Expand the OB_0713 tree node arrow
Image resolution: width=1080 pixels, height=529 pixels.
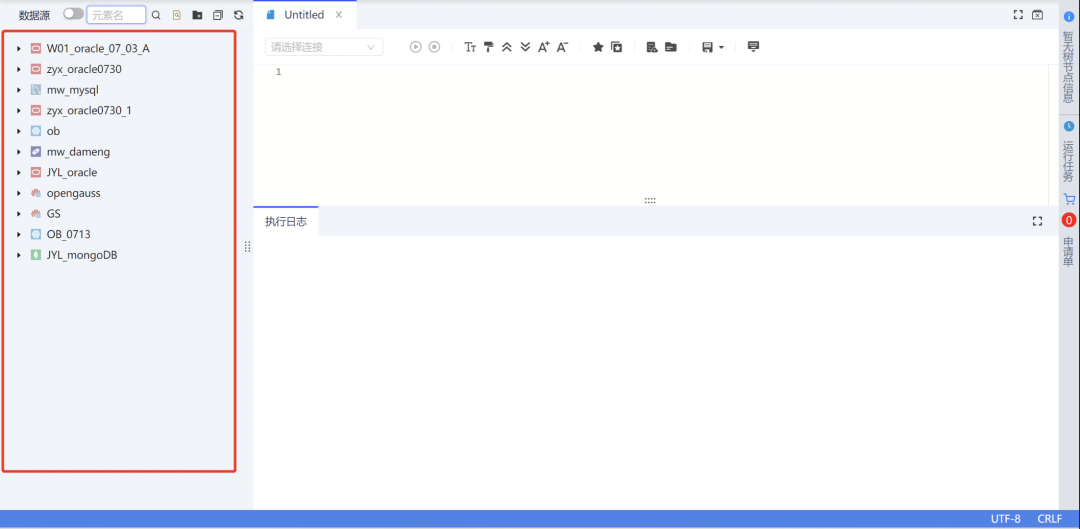pyautogui.click(x=19, y=235)
